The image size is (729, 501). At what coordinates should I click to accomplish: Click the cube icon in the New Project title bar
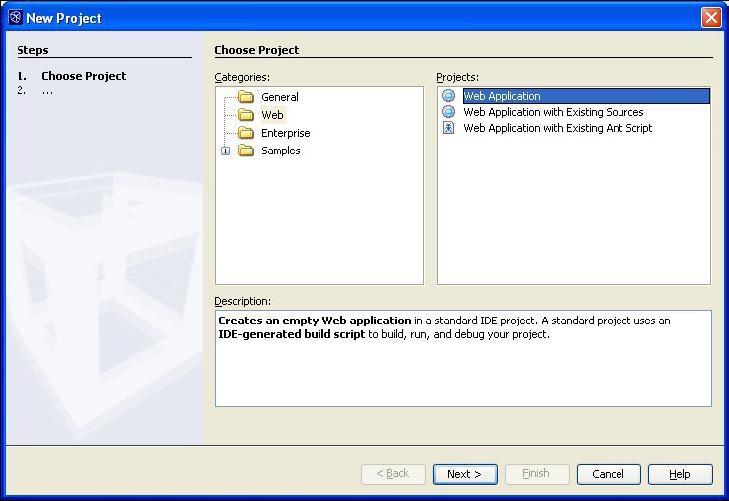coord(14,18)
